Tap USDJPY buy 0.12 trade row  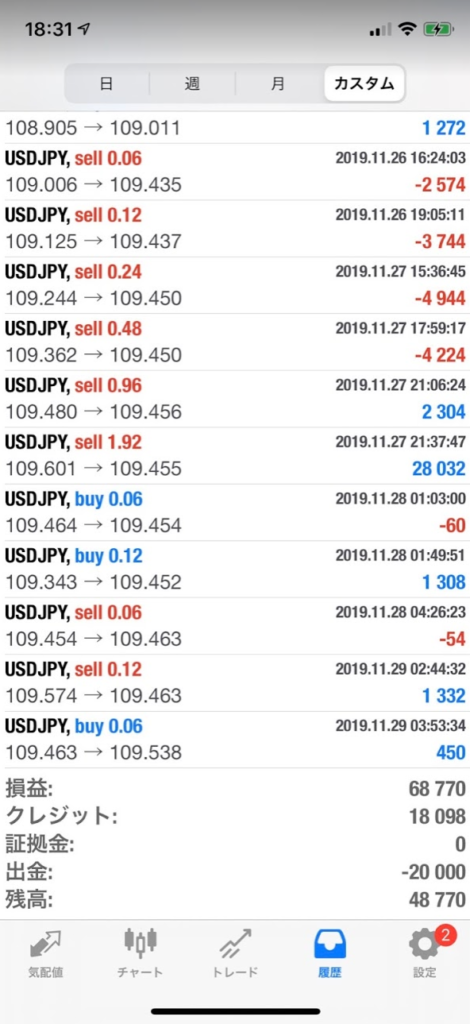coord(235,569)
